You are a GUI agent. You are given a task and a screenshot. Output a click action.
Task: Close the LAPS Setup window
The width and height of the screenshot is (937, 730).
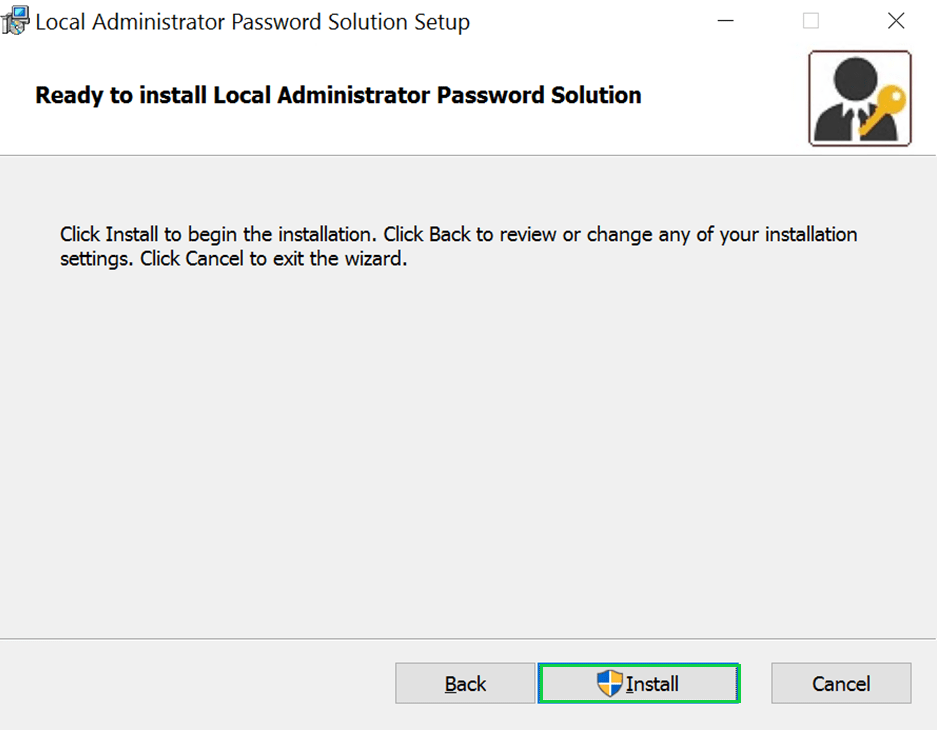click(896, 21)
